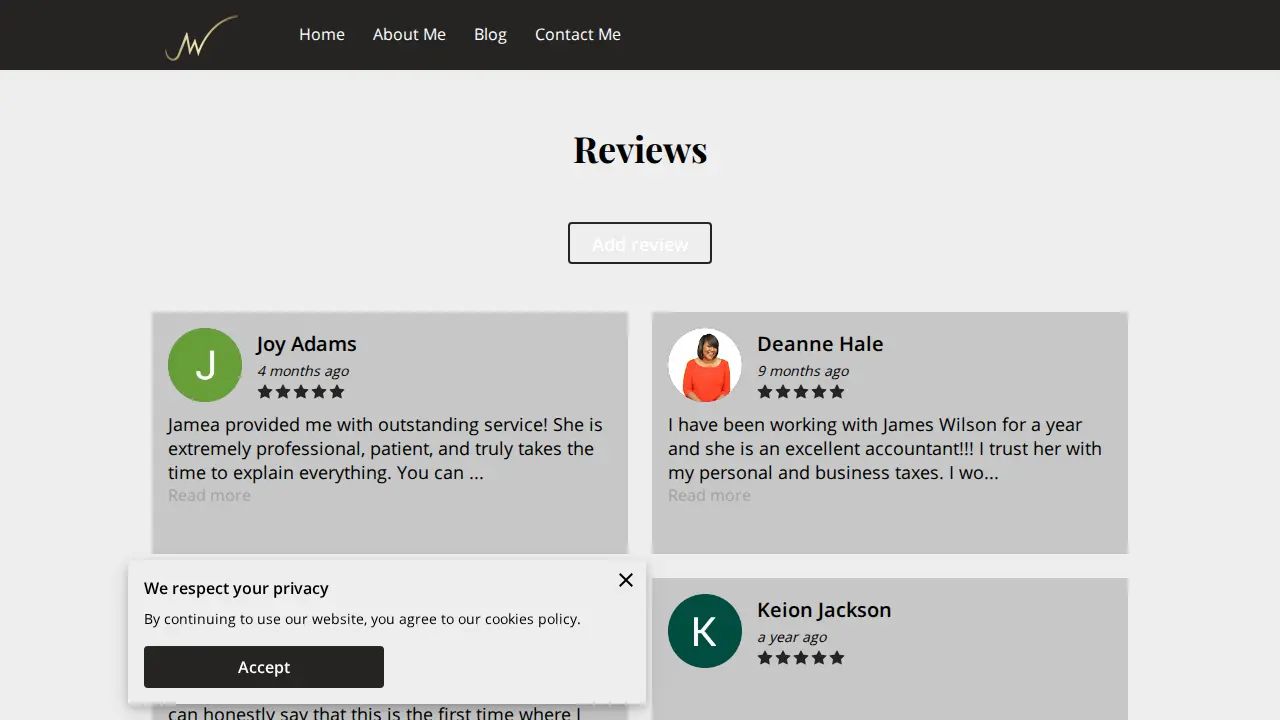Click the Add review button
1280x720 pixels.
(x=640, y=243)
